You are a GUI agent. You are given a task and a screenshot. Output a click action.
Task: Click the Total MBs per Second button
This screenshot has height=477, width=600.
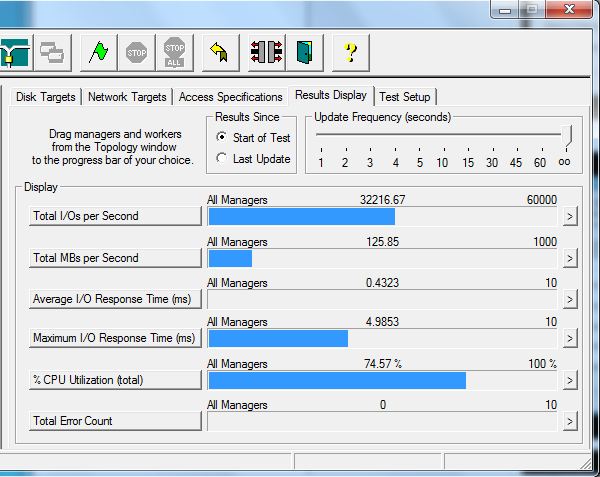coord(115,258)
